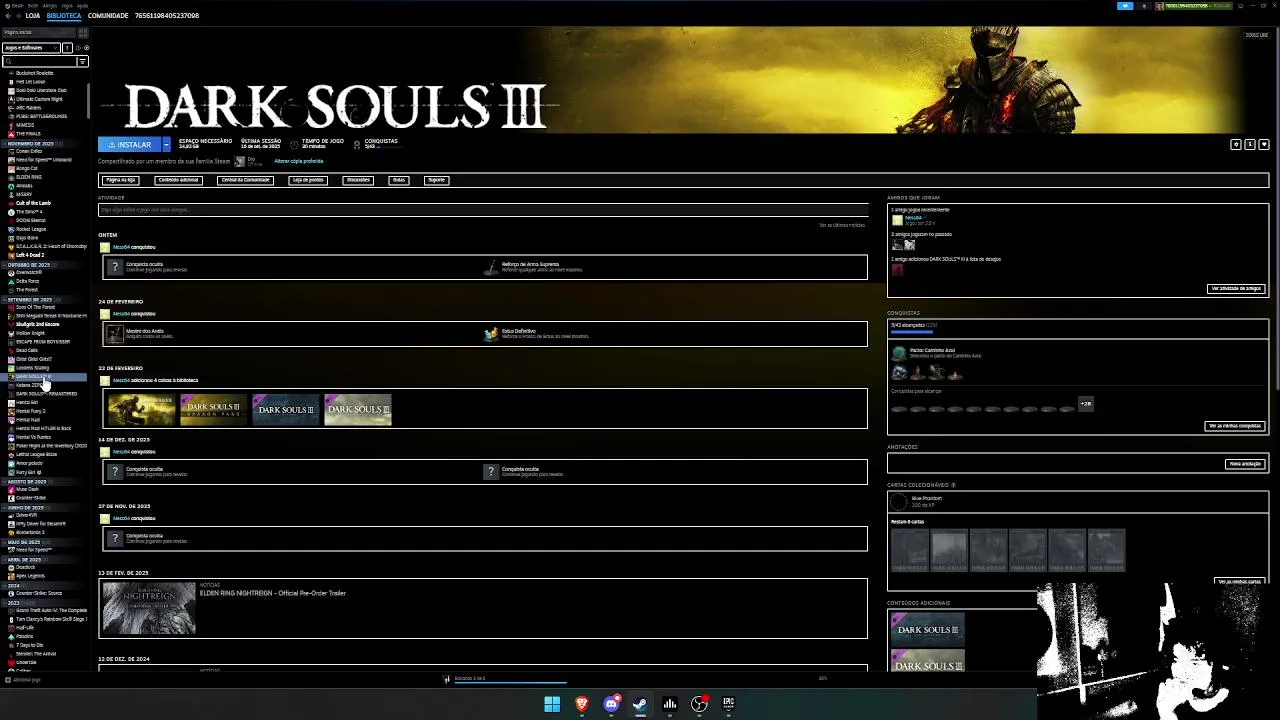Open OBS Studio from the taskbar

699,704
